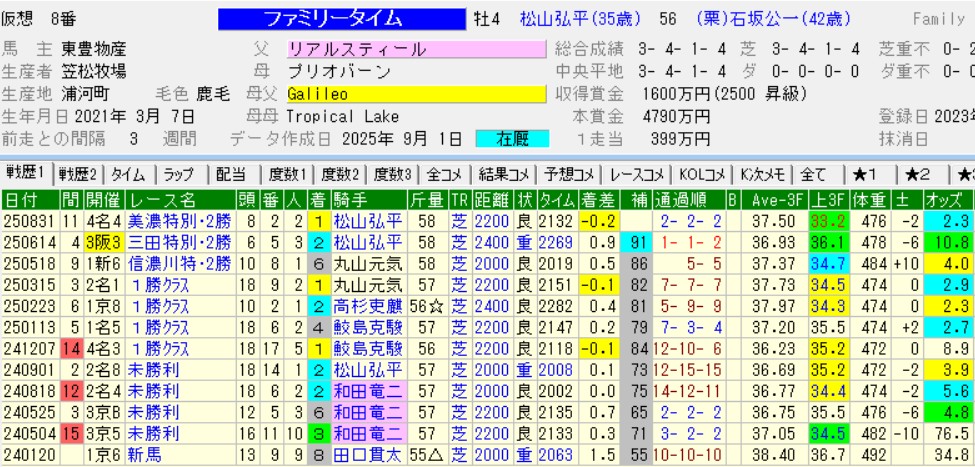The height and width of the screenshot is (467, 975).
Task: Open the ★2 favorites tab
Action: (x=918, y=172)
